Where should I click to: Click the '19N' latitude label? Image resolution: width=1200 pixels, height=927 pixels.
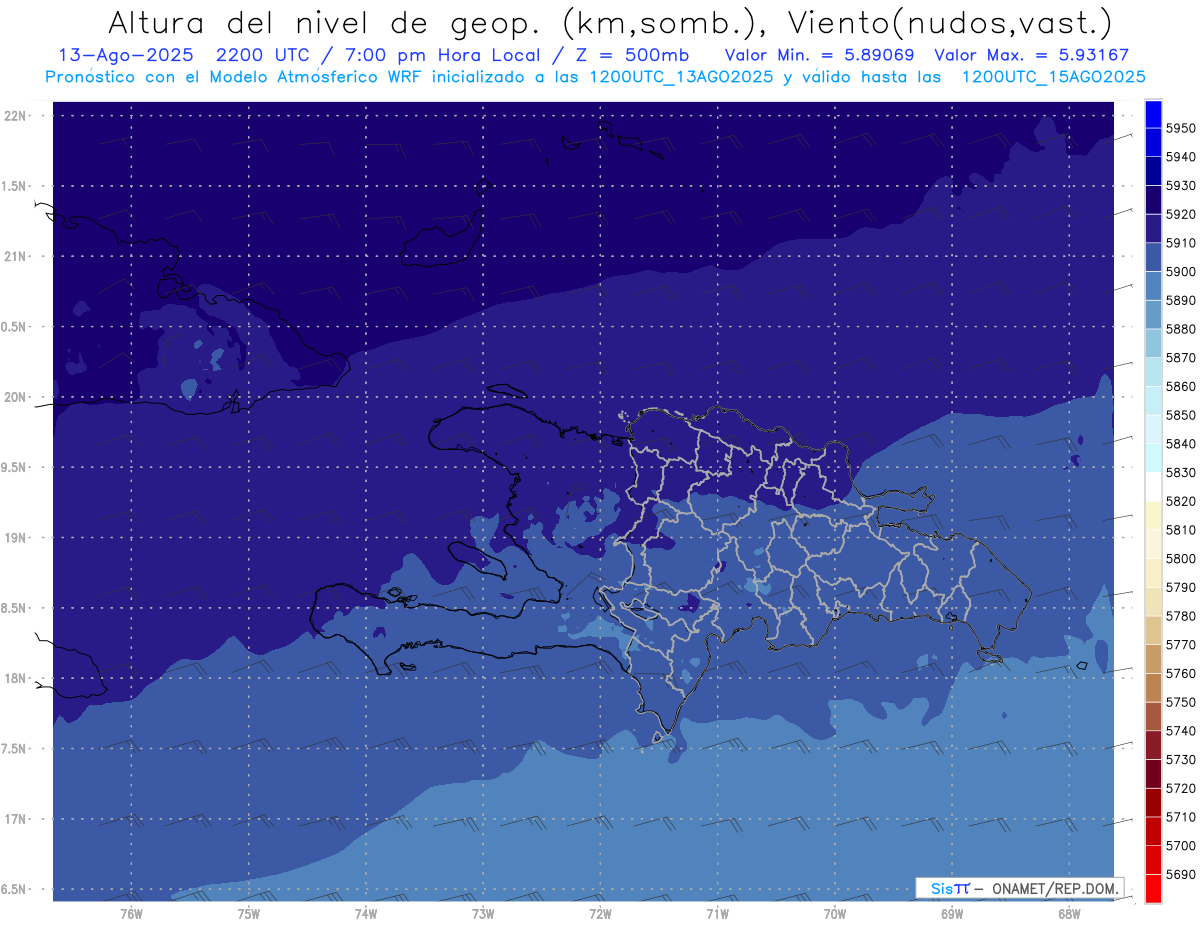point(15,538)
